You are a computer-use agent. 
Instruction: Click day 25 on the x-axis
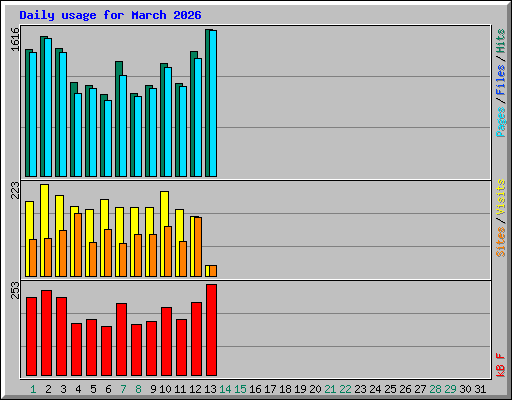[x=390, y=389]
